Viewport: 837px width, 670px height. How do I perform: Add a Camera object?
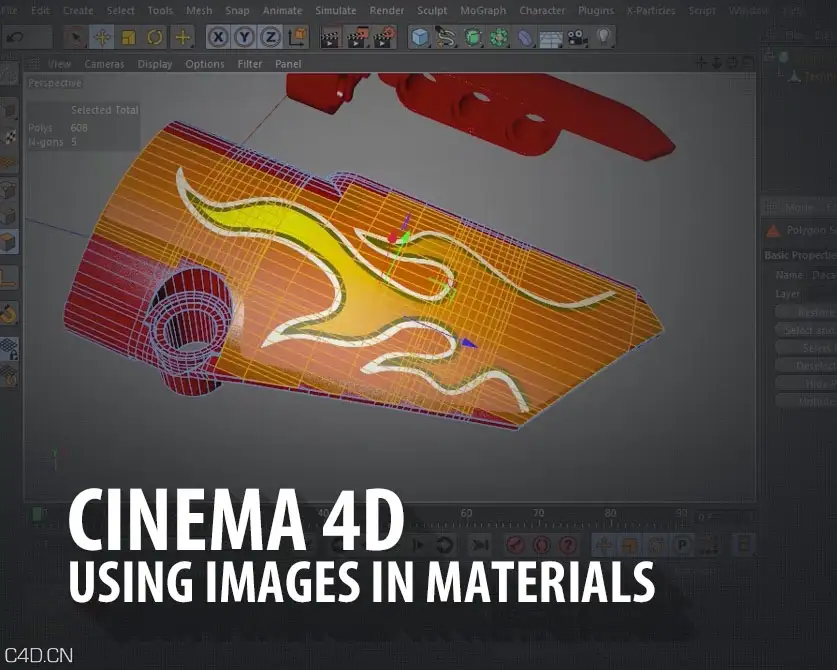(577, 37)
